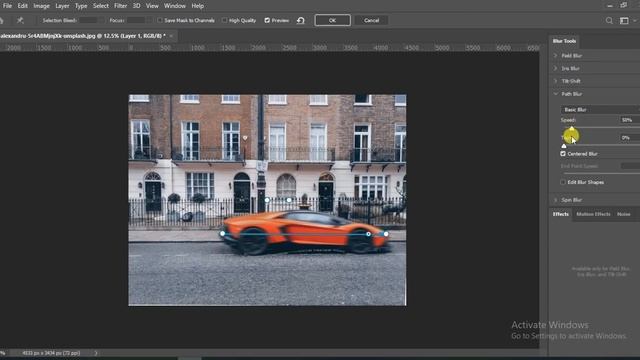Open the Edit menu

coord(22,6)
